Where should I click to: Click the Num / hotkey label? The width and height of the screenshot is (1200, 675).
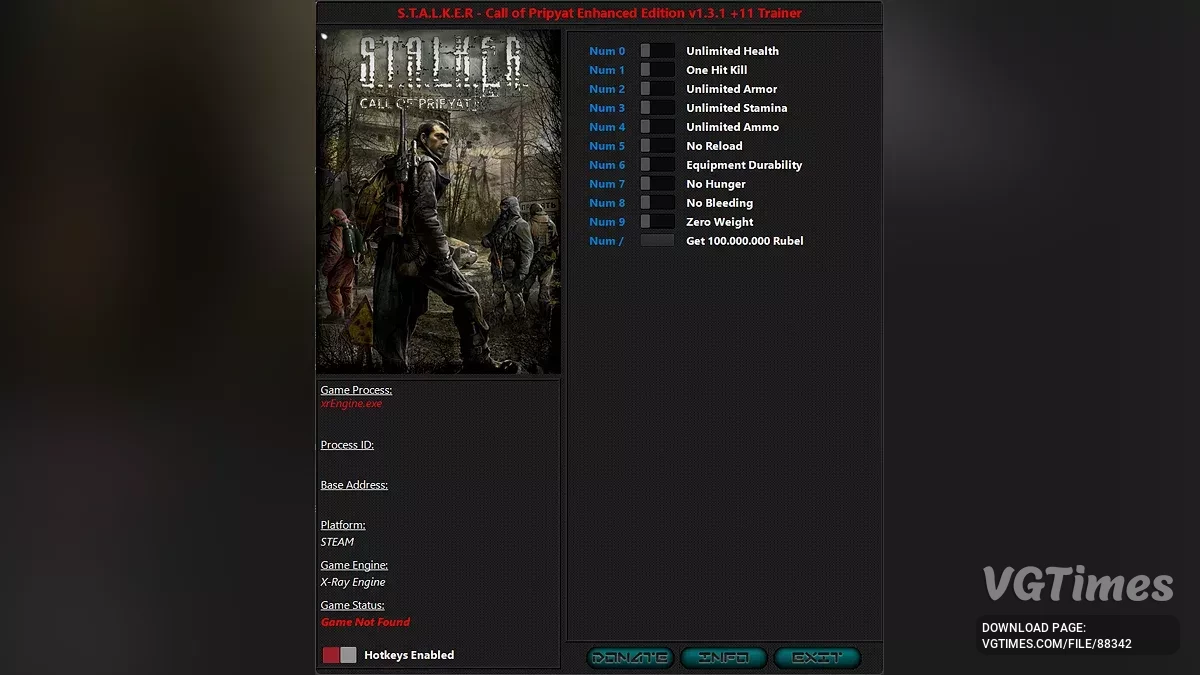[606, 241]
